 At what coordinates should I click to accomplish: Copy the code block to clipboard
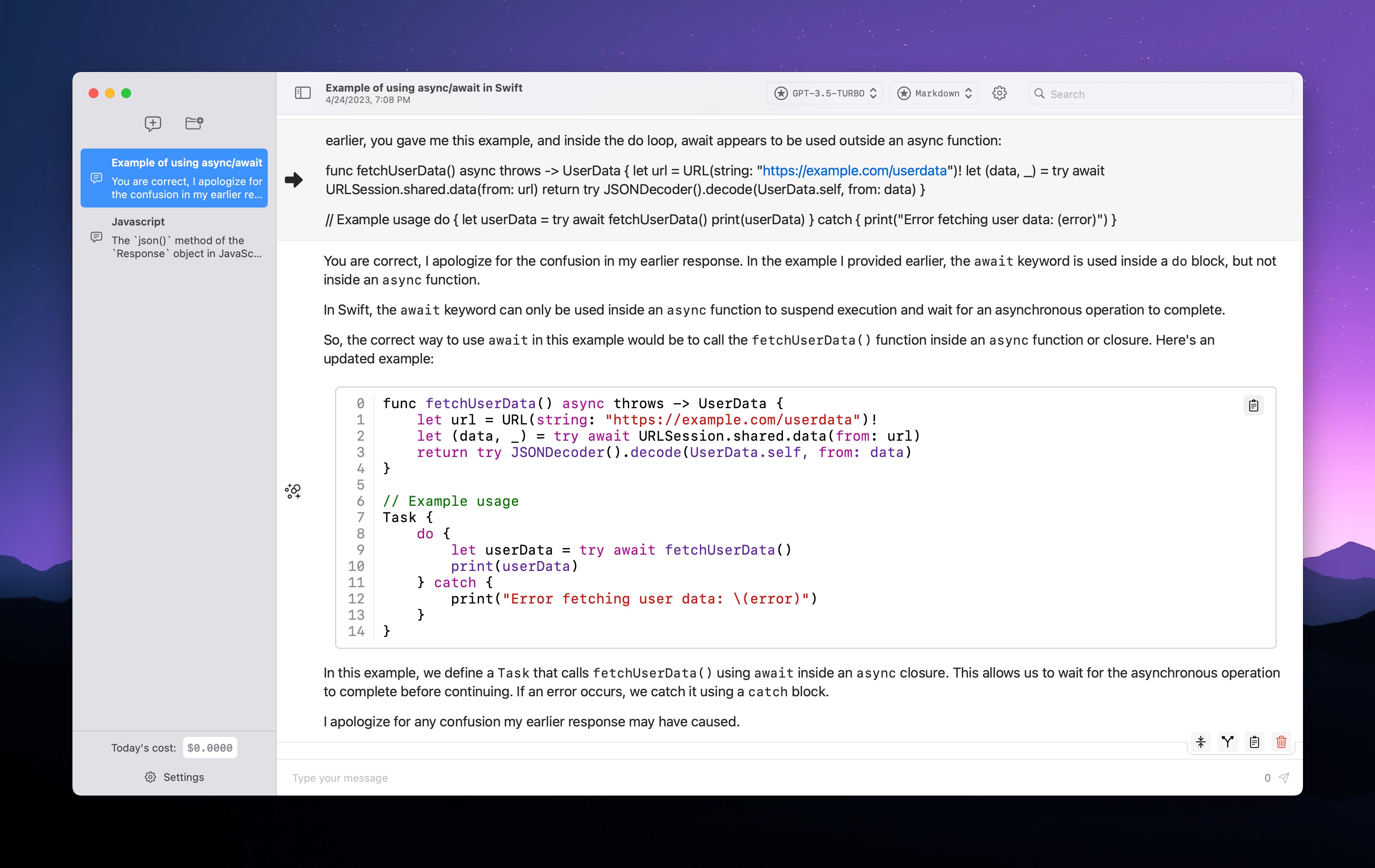[1253, 405]
